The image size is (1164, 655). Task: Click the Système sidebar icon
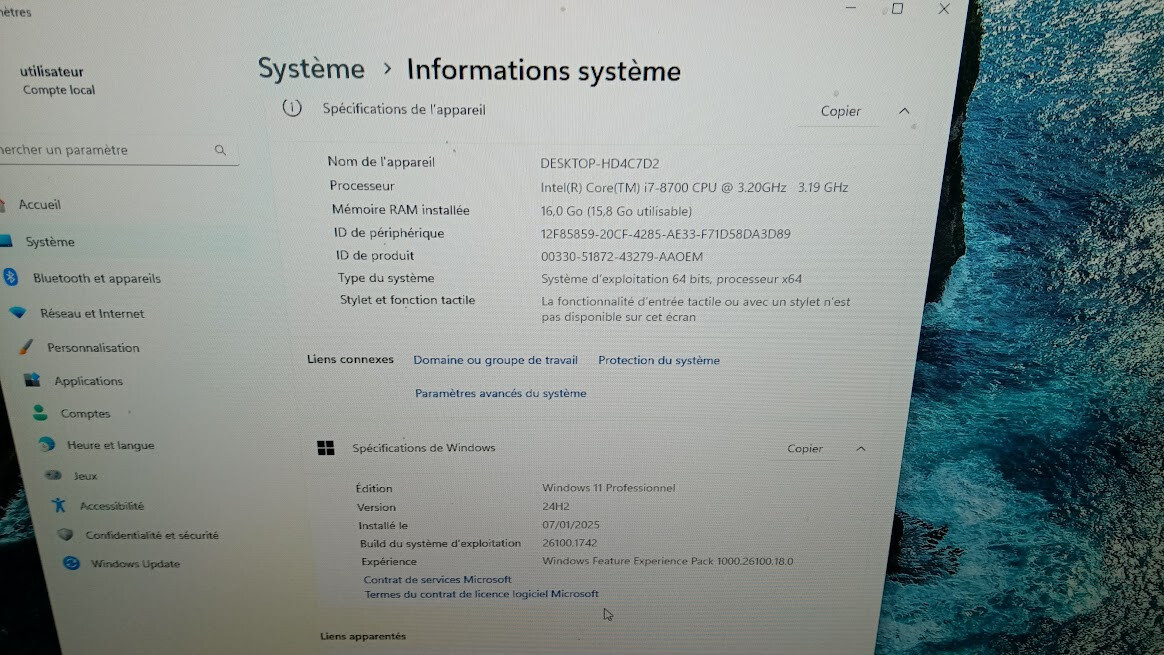(x=6, y=241)
